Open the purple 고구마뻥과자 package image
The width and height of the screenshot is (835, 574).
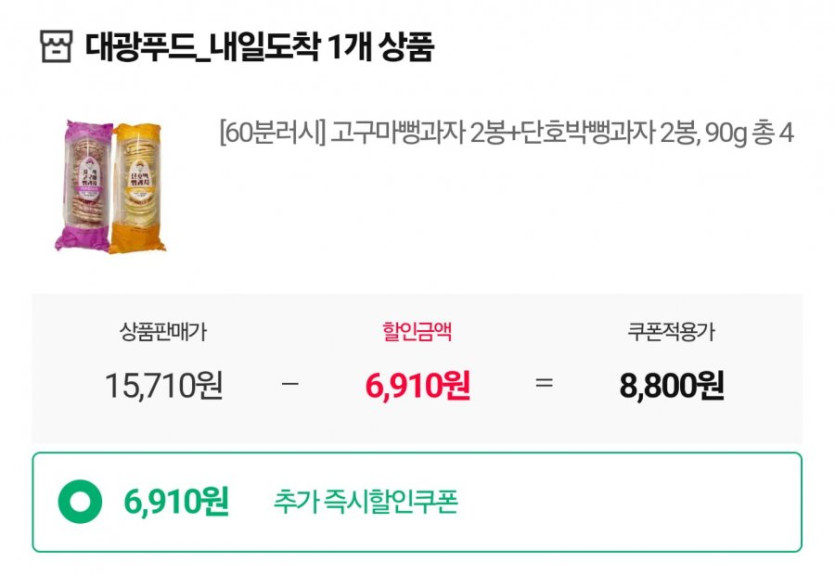(85, 186)
